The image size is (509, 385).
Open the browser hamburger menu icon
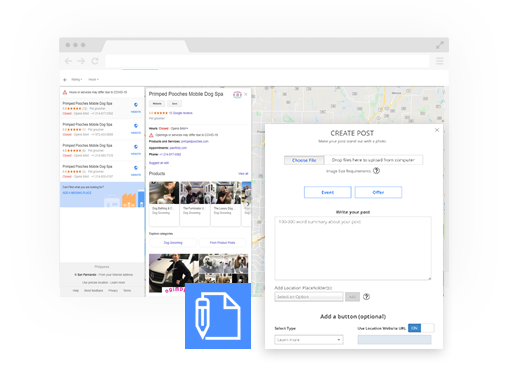click(440, 61)
